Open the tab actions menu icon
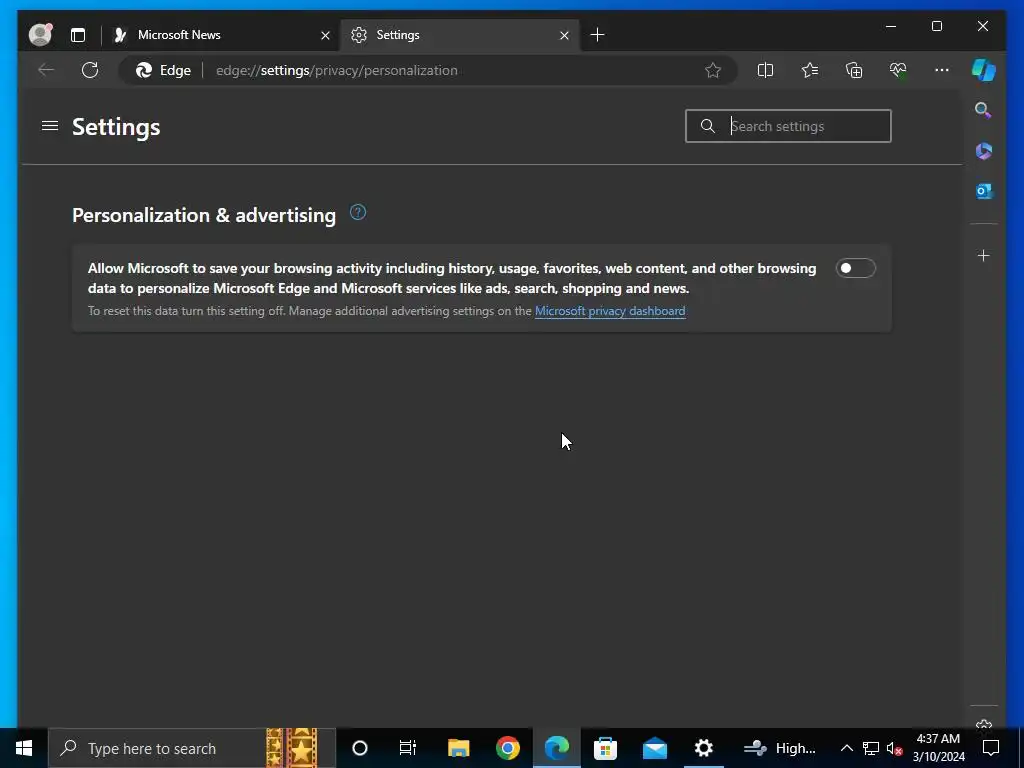This screenshot has width=1024, height=768. [78, 35]
